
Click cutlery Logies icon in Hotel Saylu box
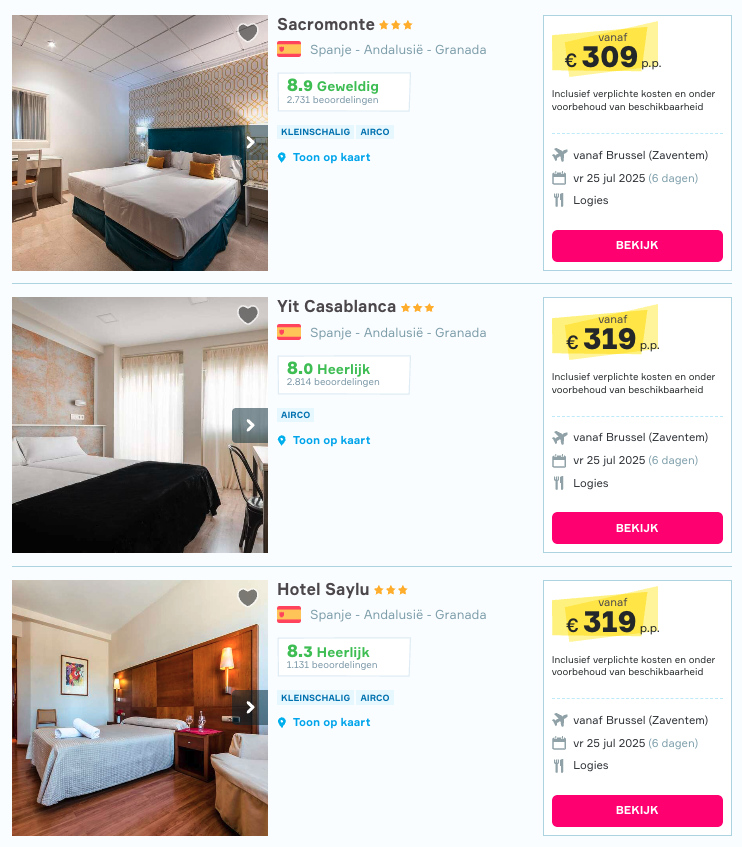click(x=558, y=765)
